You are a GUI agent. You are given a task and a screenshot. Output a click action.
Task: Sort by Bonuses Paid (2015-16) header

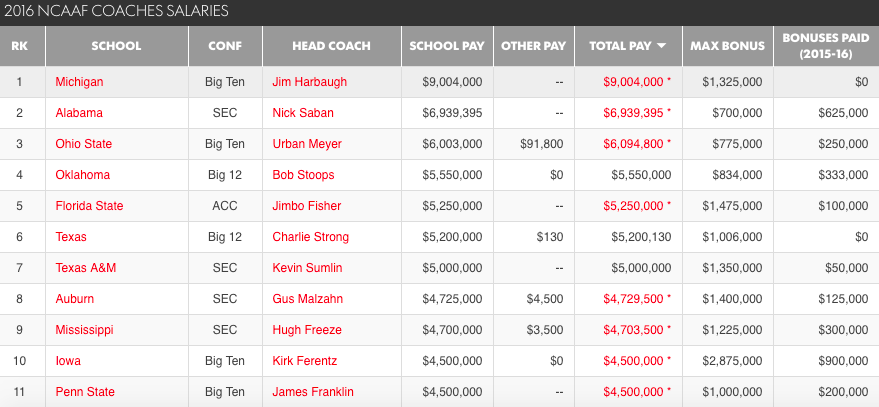827,46
